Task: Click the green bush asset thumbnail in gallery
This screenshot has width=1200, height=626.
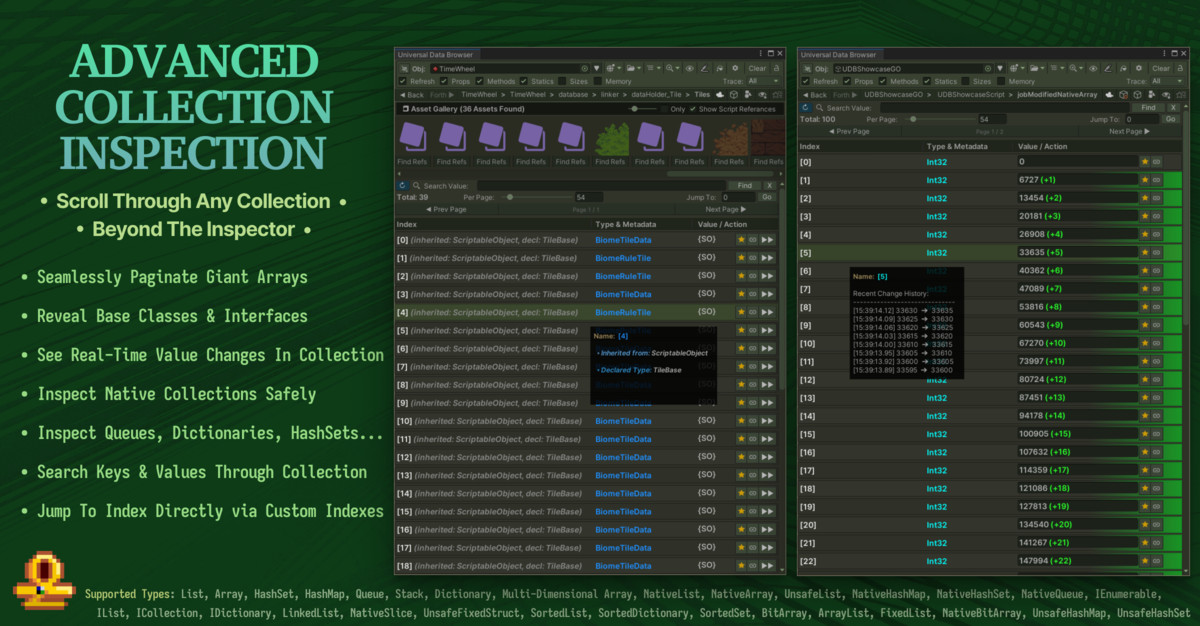Action: click(612, 140)
